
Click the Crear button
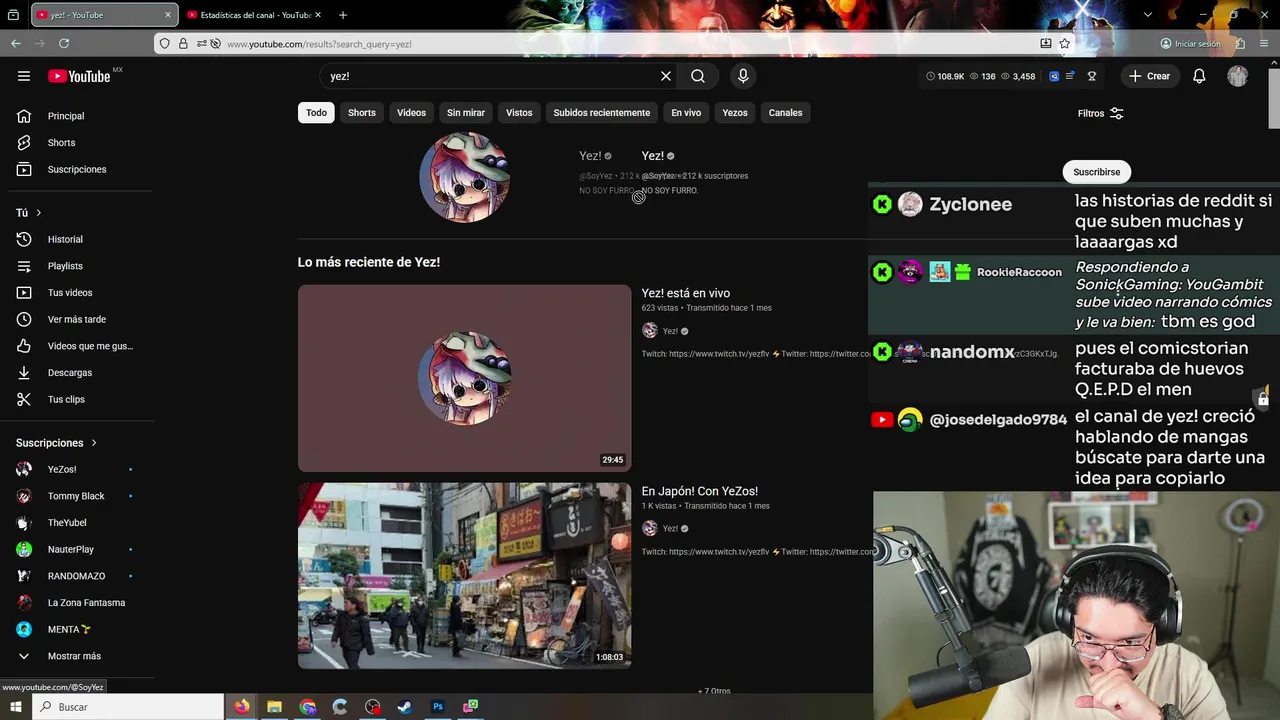(x=1149, y=76)
